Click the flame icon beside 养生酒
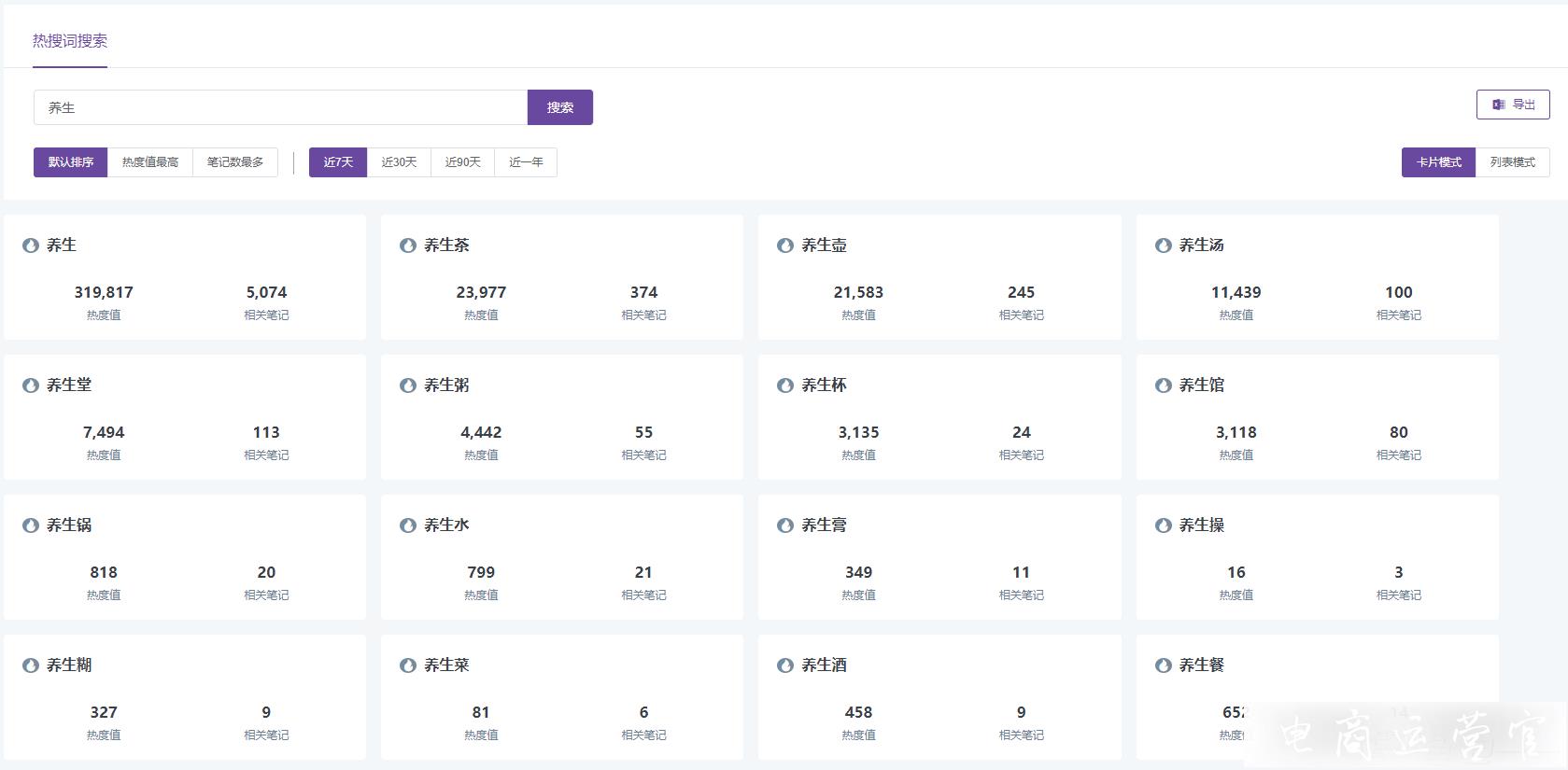The height and width of the screenshot is (770, 1568). click(785, 665)
